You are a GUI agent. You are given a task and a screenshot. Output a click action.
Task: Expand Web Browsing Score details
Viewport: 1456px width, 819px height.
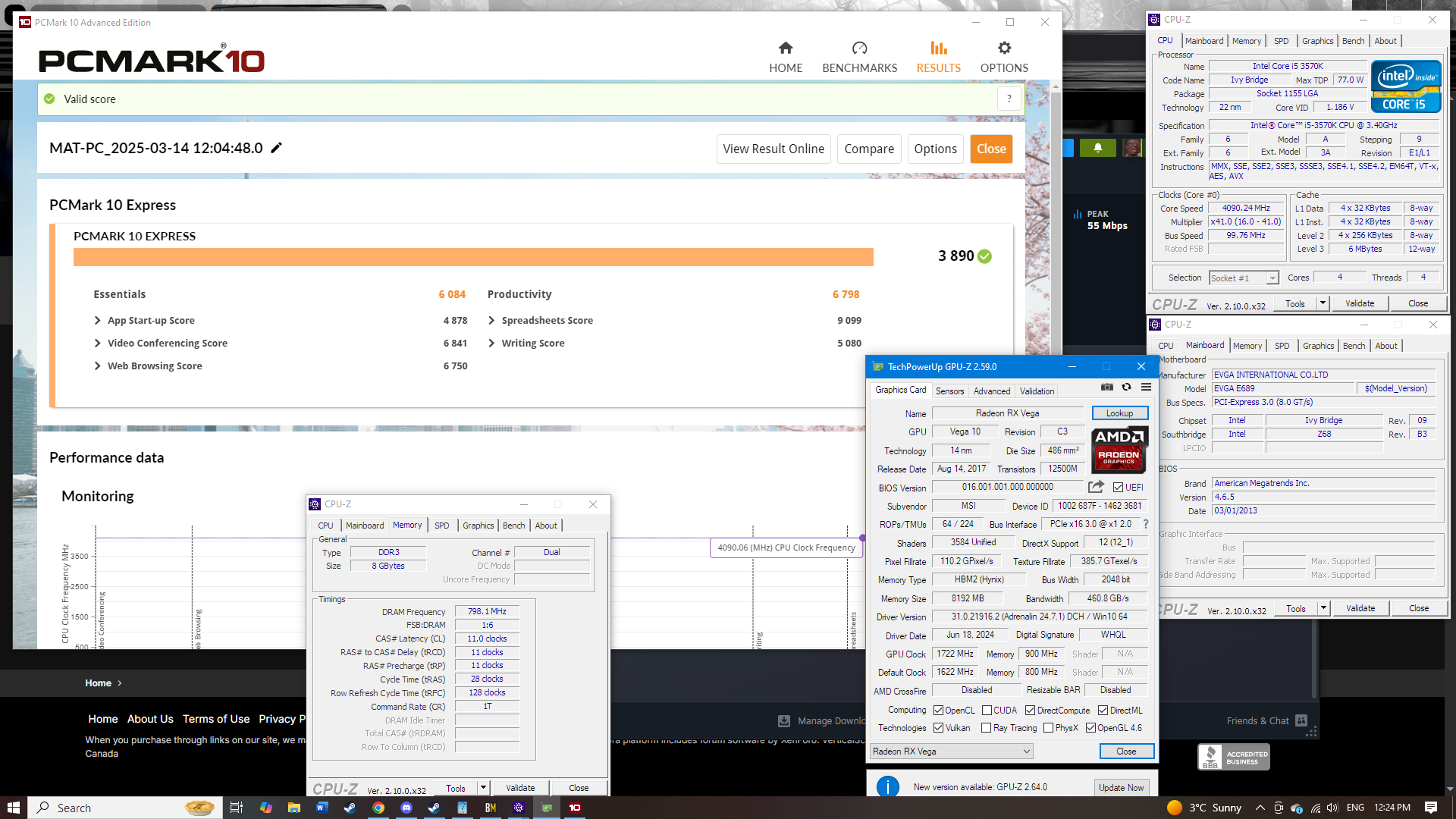pos(98,366)
